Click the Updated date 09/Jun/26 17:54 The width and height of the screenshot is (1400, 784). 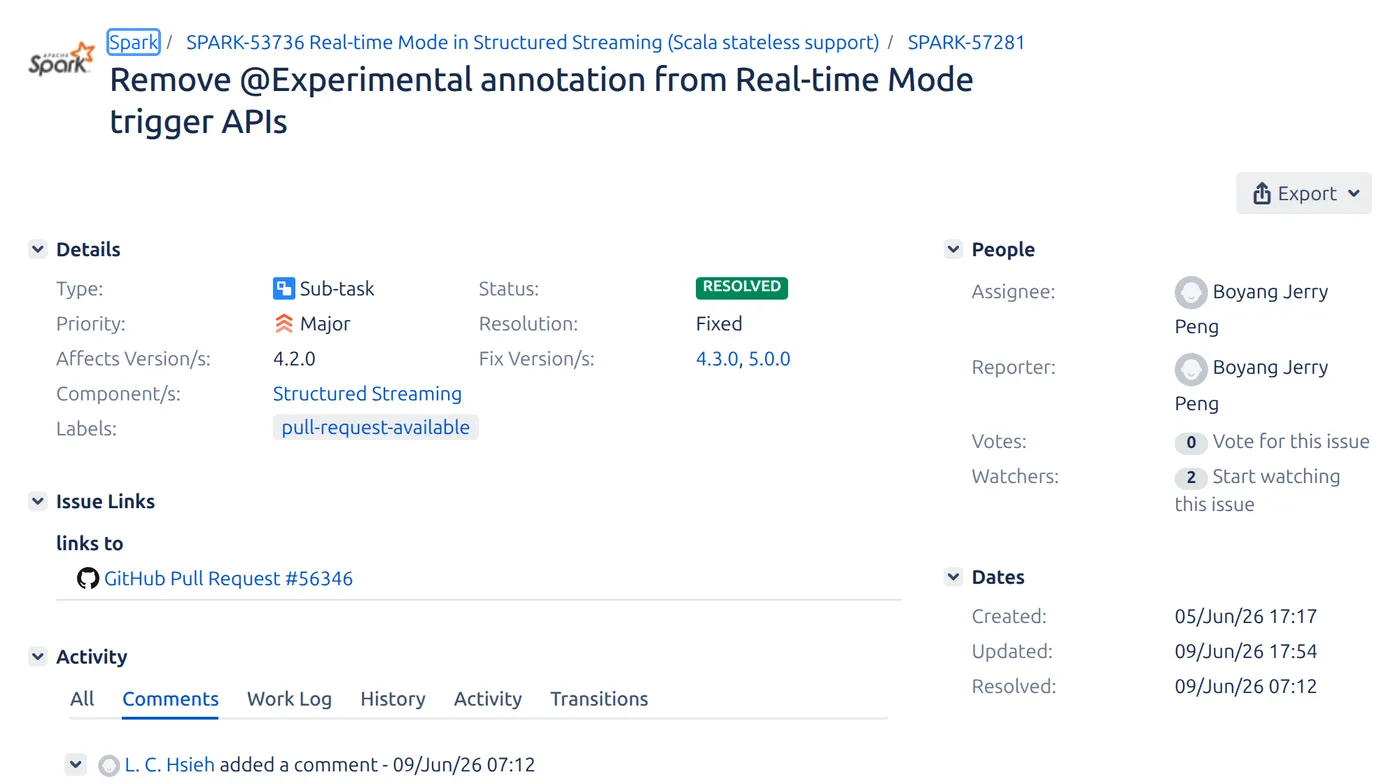pos(1246,651)
